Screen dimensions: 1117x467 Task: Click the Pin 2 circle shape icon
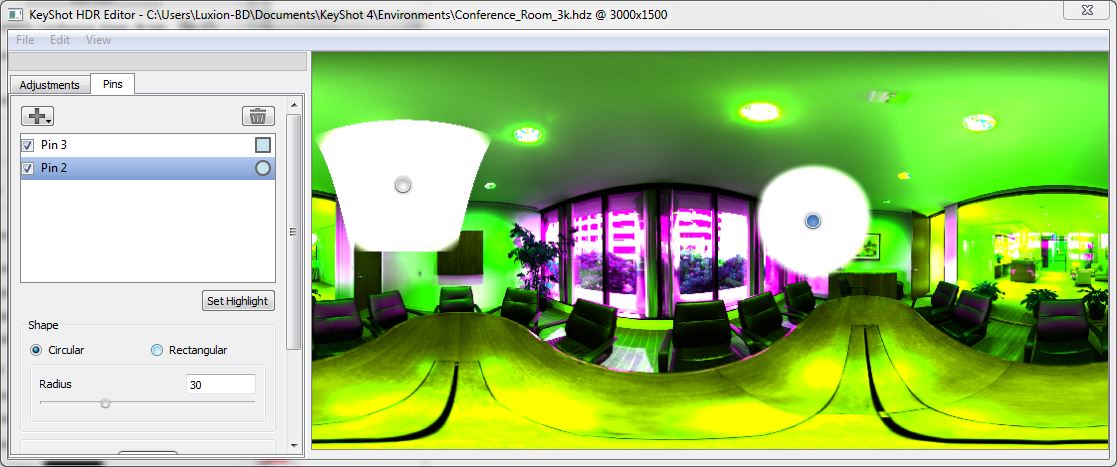[263, 168]
